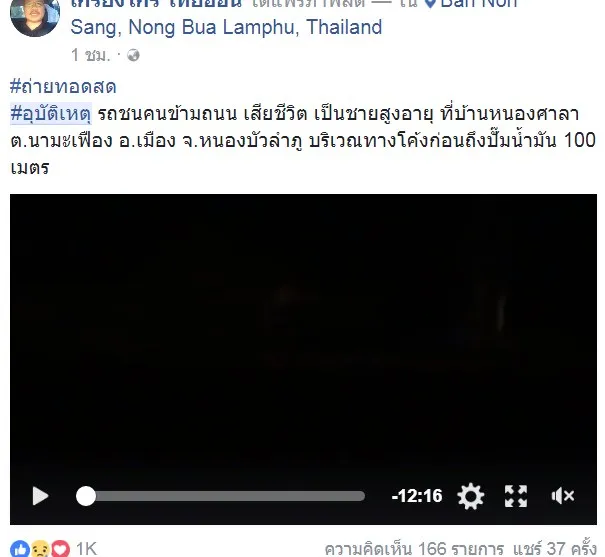605x557 pixels.
Task: Click the love heart reaction icon
Action: (61, 549)
